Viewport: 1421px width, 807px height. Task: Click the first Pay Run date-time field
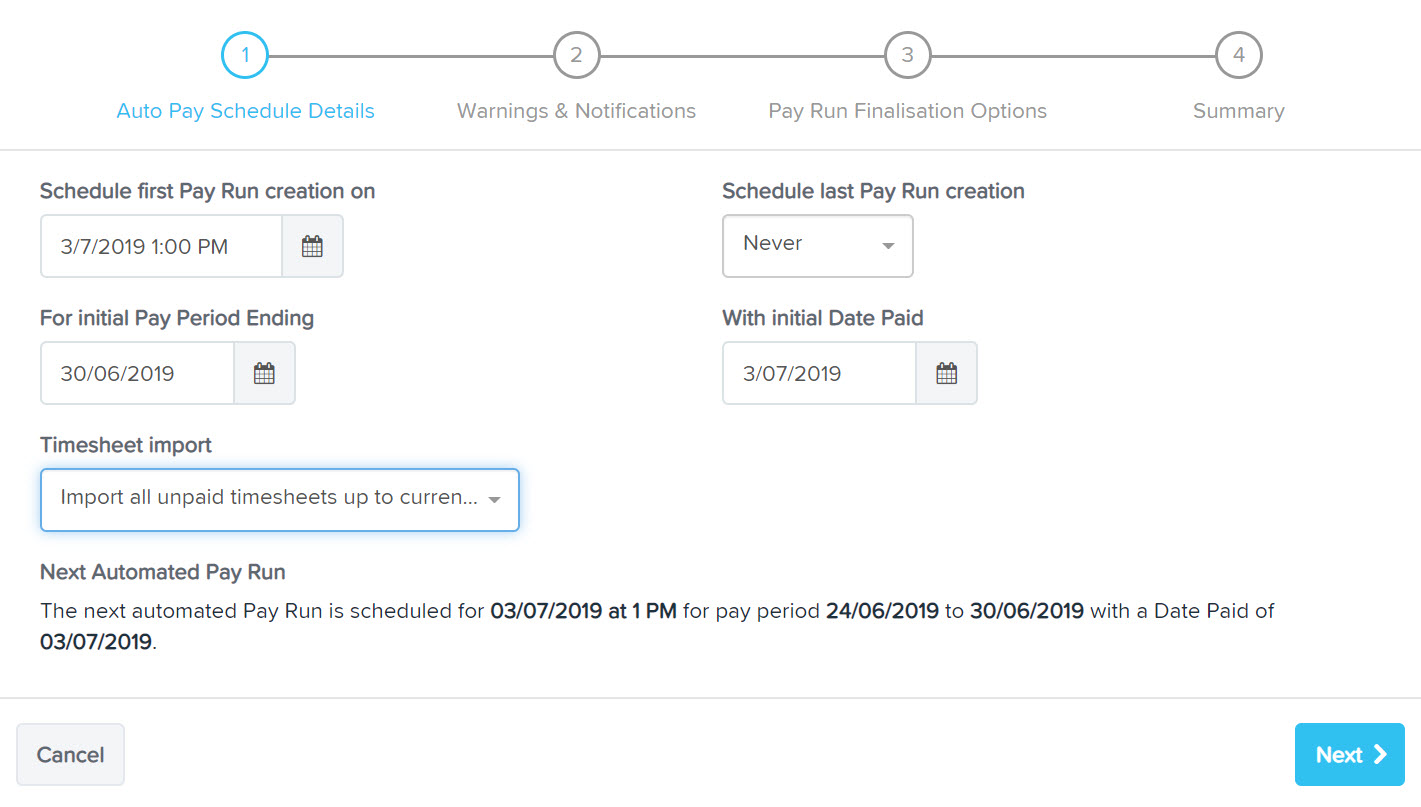pos(160,246)
